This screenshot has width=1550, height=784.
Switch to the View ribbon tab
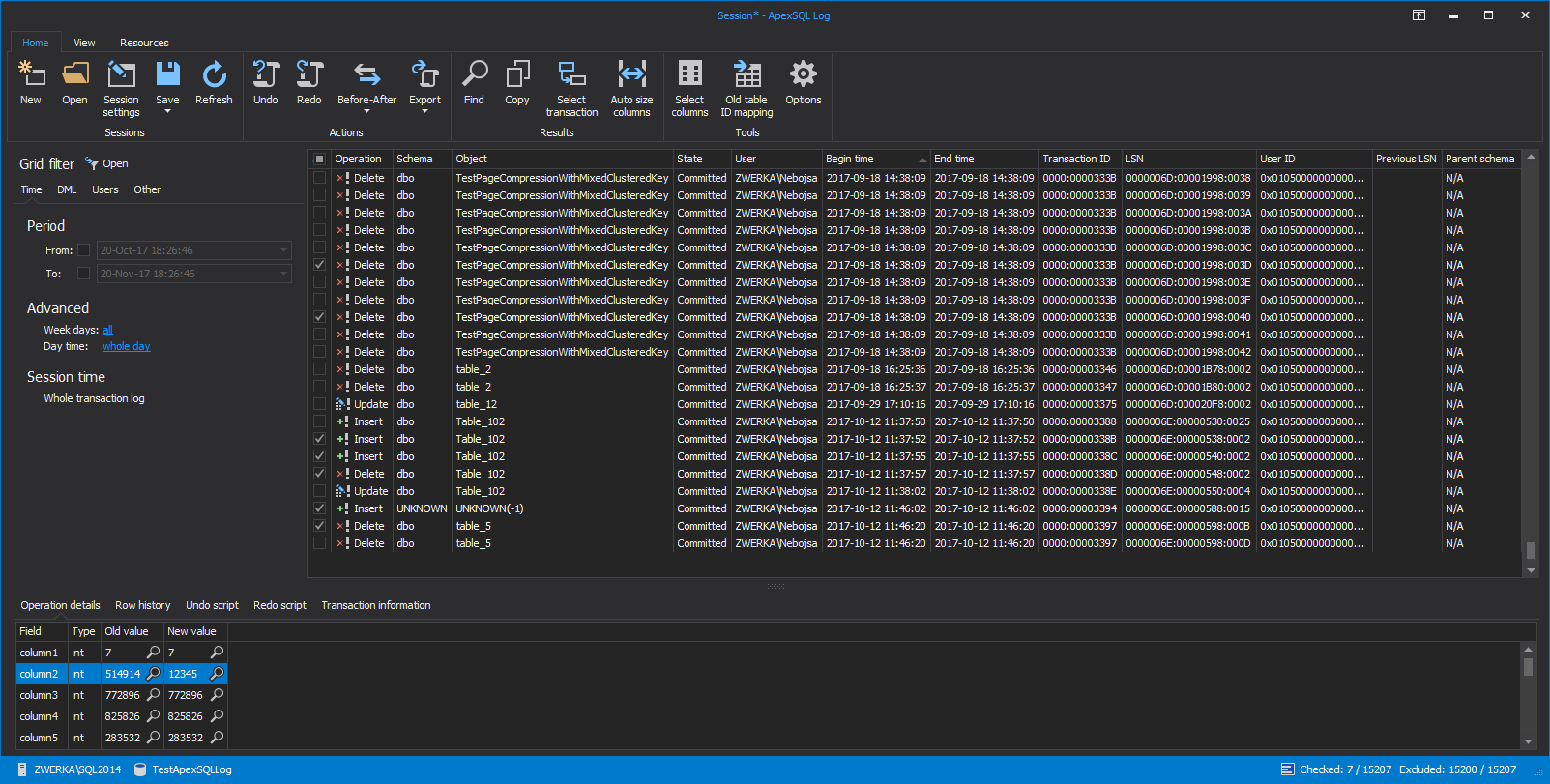tap(85, 43)
